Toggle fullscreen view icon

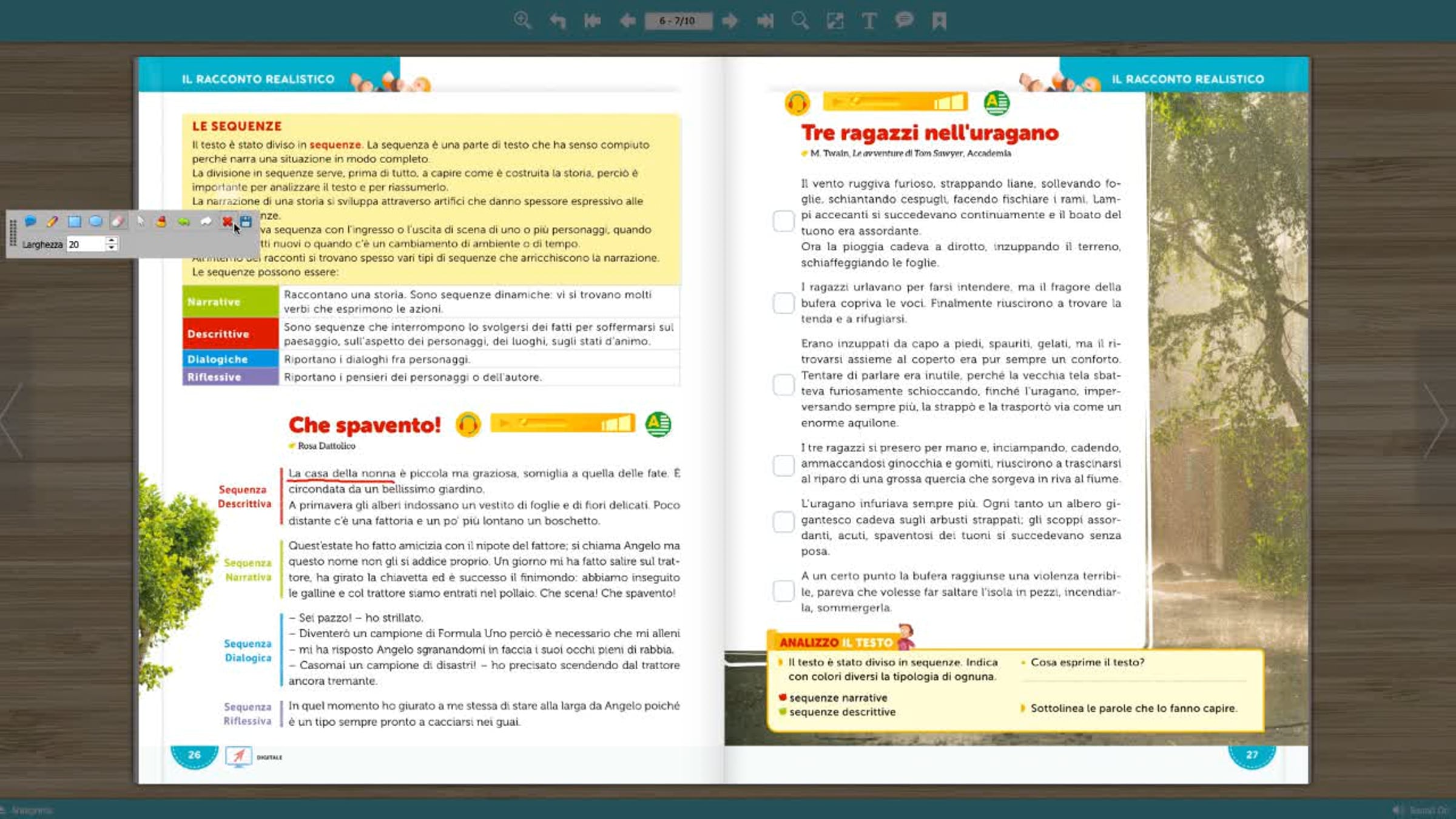[x=835, y=21]
